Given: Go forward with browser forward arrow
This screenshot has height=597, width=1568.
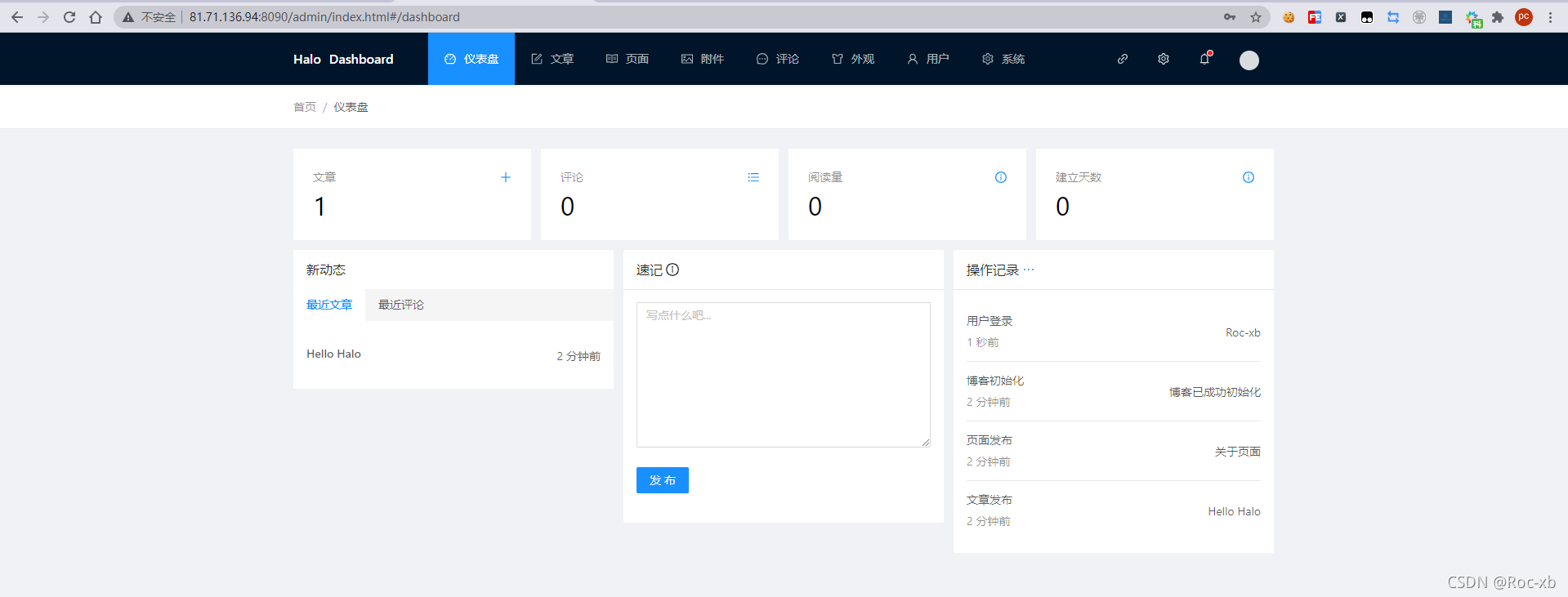Looking at the screenshot, I should pos(43,17).
